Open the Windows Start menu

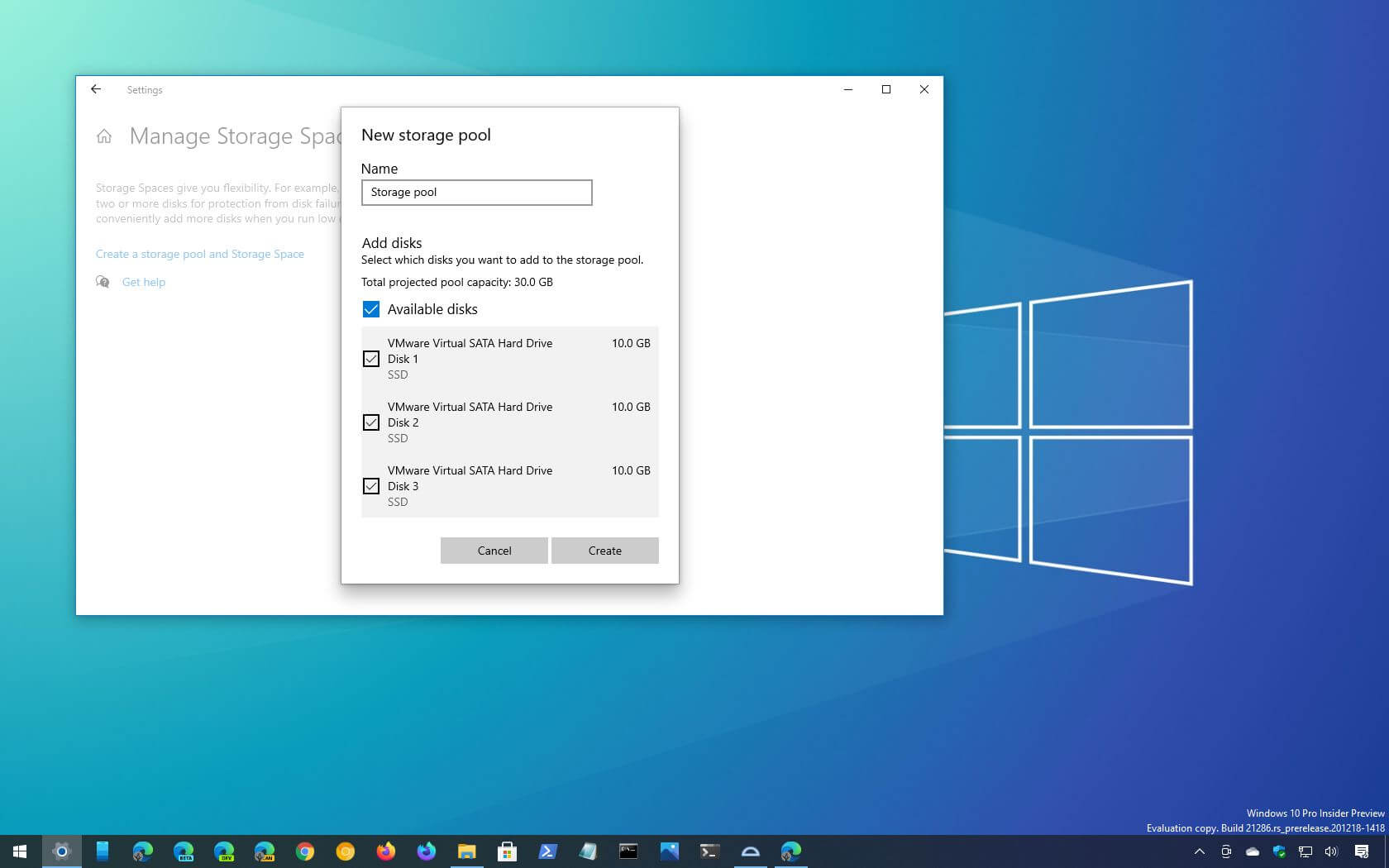tap(20, 851)
